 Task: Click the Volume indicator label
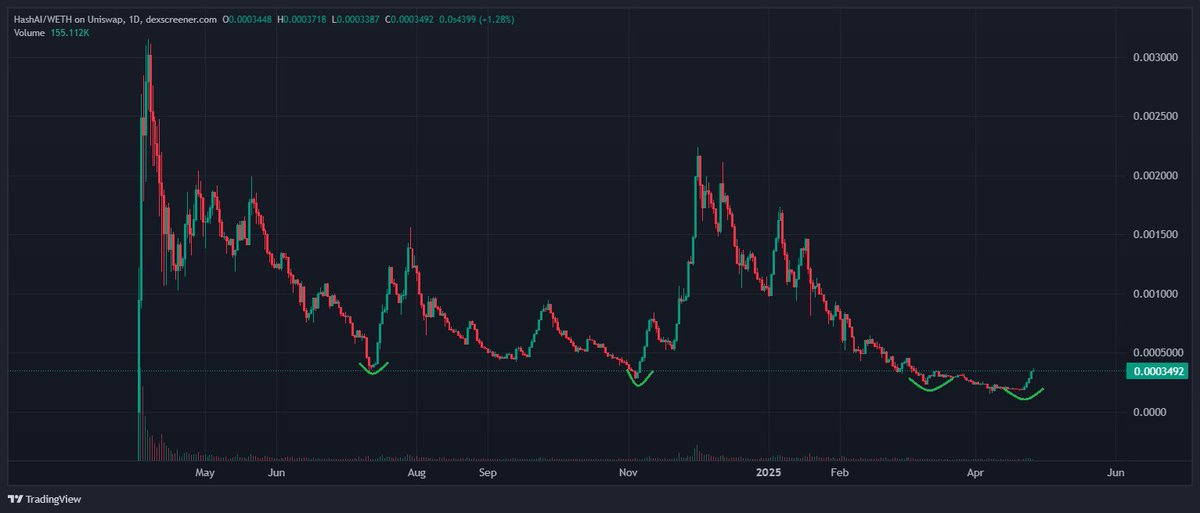pos(28,33)
